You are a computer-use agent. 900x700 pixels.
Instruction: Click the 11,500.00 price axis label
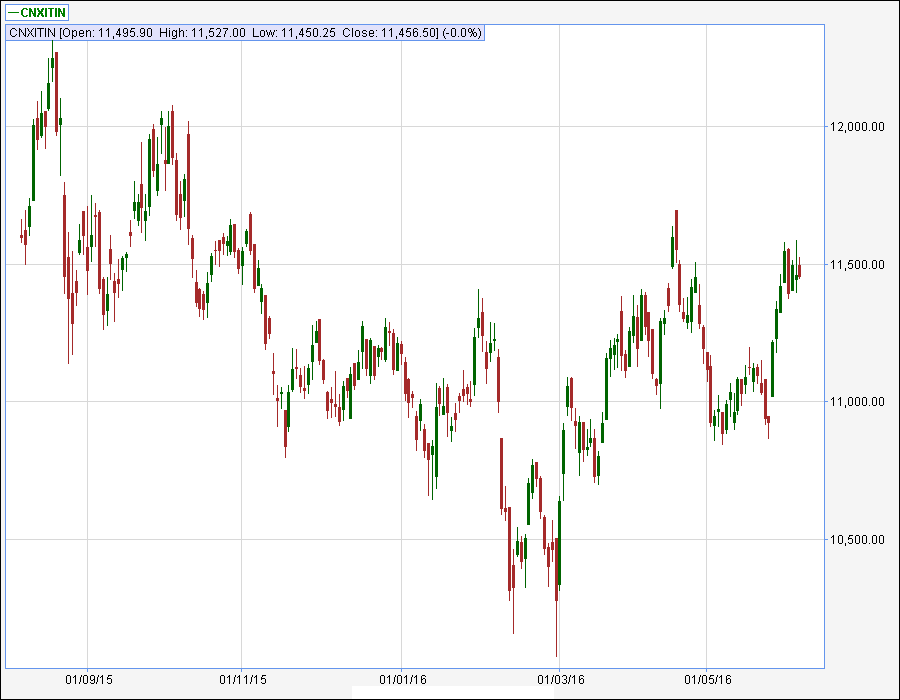coord(858,267)
